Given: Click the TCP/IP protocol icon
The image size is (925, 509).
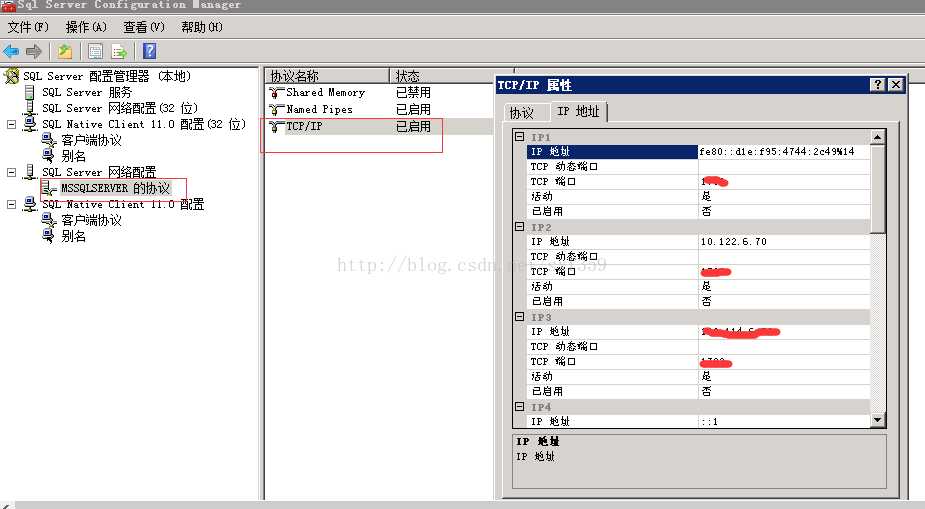Looking at the screenshot, I should [276, 126].
